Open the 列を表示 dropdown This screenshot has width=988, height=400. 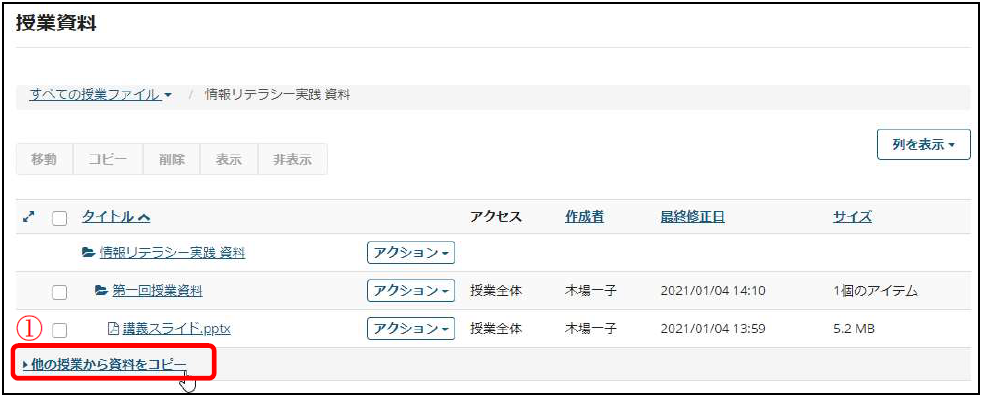click(924, 144)
